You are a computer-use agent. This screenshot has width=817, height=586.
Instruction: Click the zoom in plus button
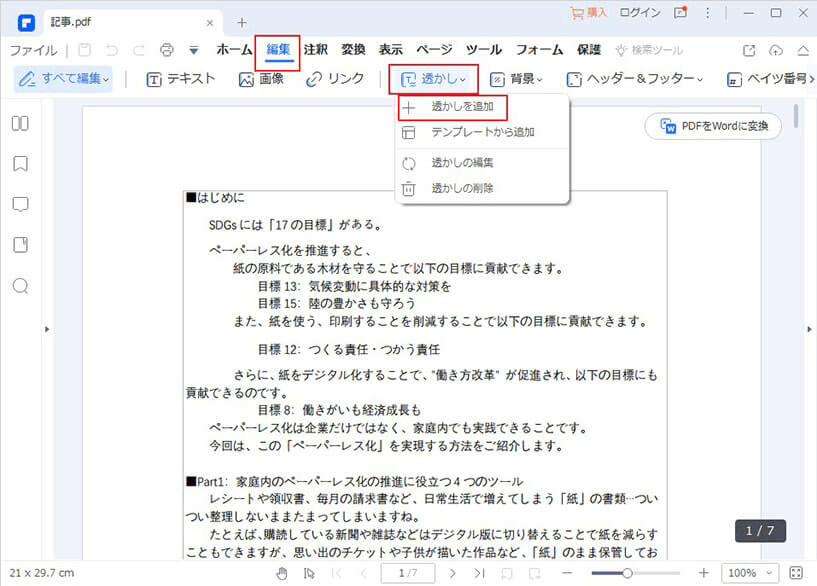pos(703,573)
